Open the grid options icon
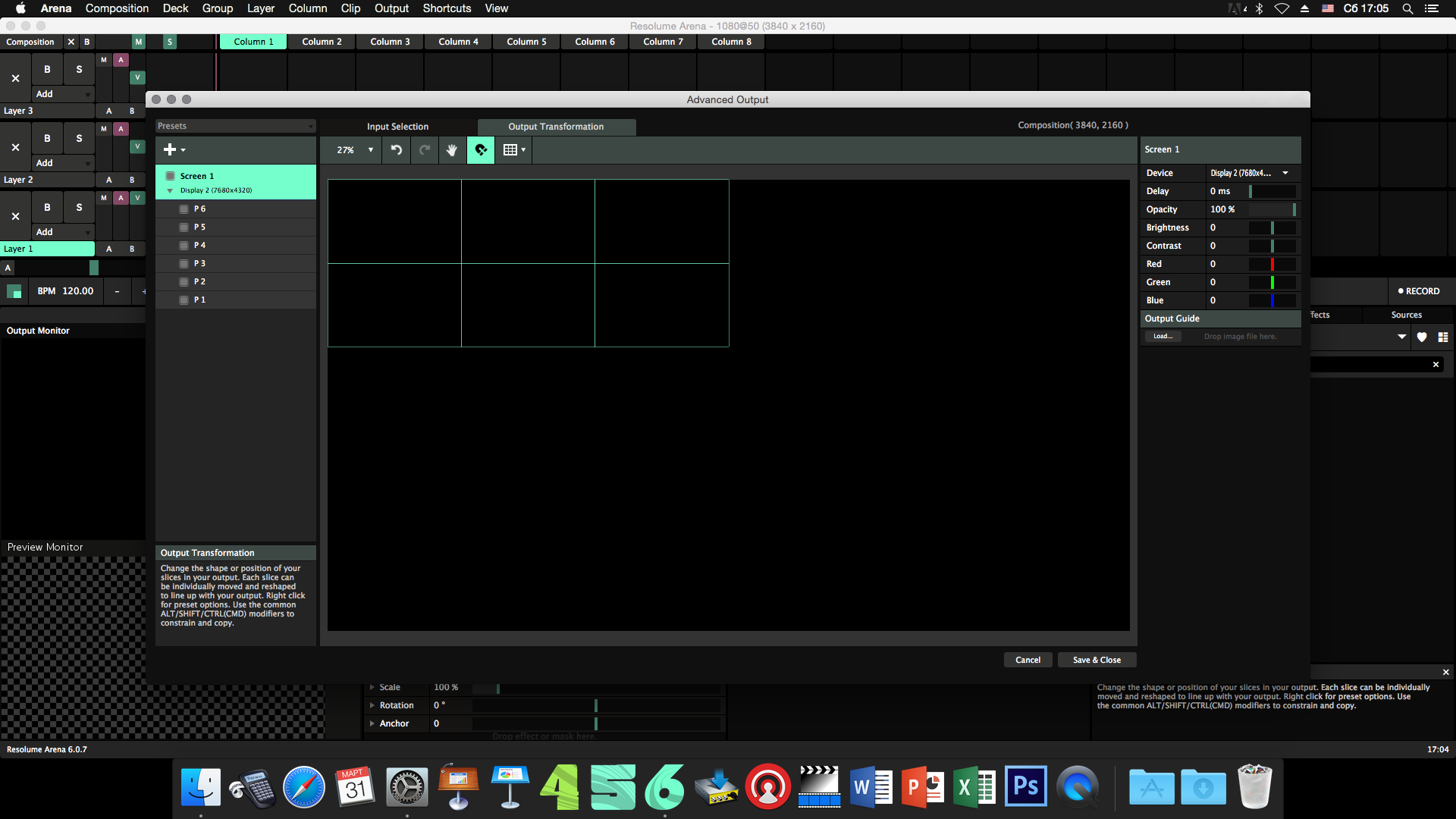 click(514, 150)
